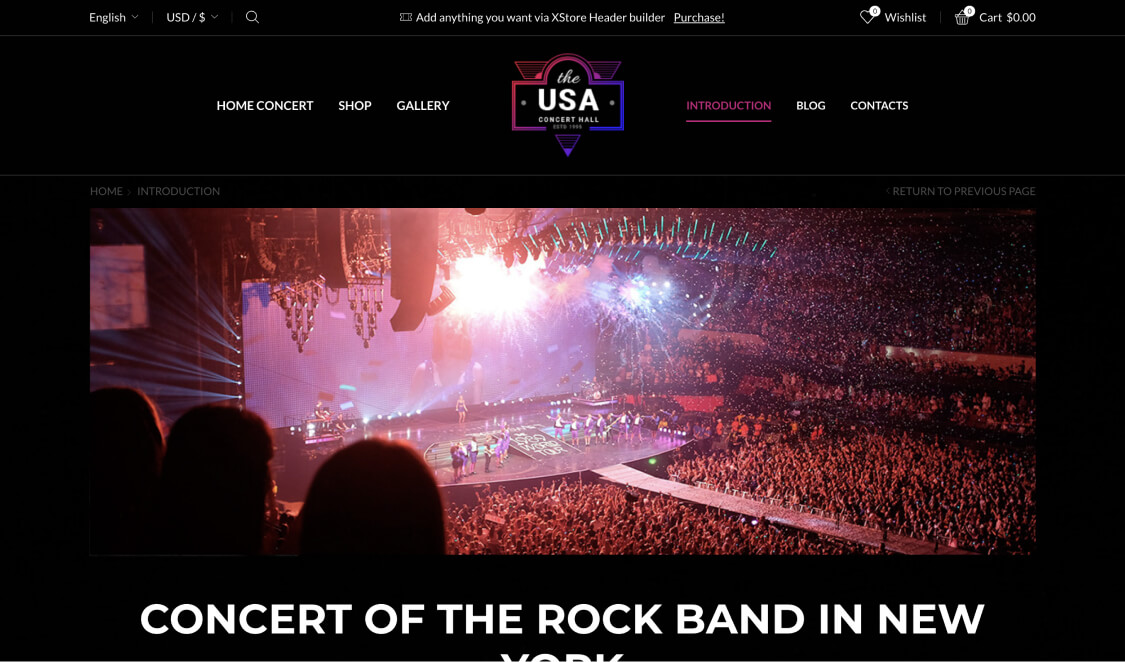Open the cart basket icon
Screen dimensions: 1125x662
[x=963, y=16]
